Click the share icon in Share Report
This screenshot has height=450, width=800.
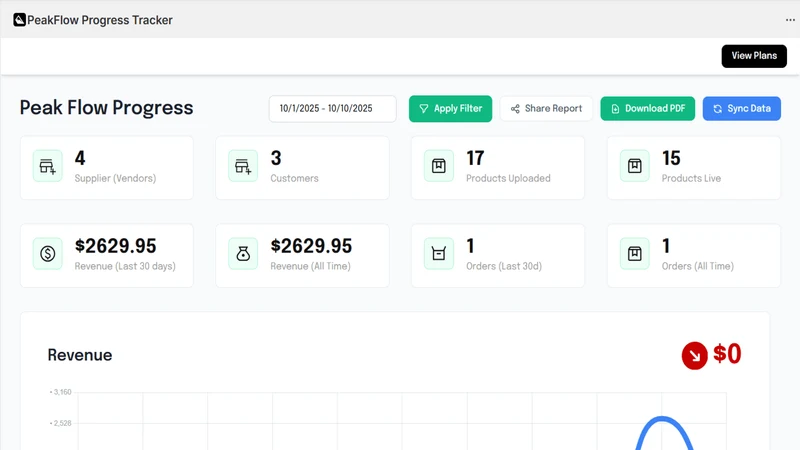(x=515, y=109)
